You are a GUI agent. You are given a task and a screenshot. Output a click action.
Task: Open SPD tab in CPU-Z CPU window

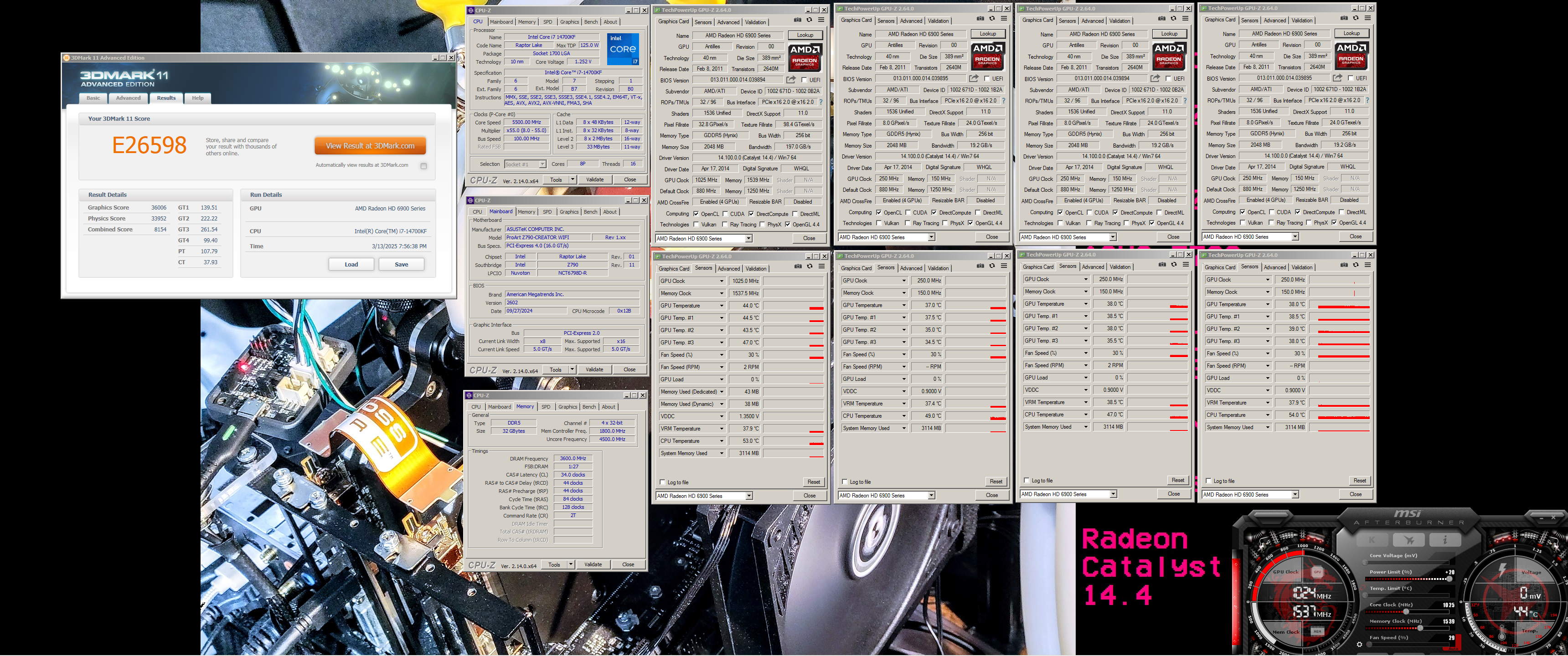coord(548,22)
